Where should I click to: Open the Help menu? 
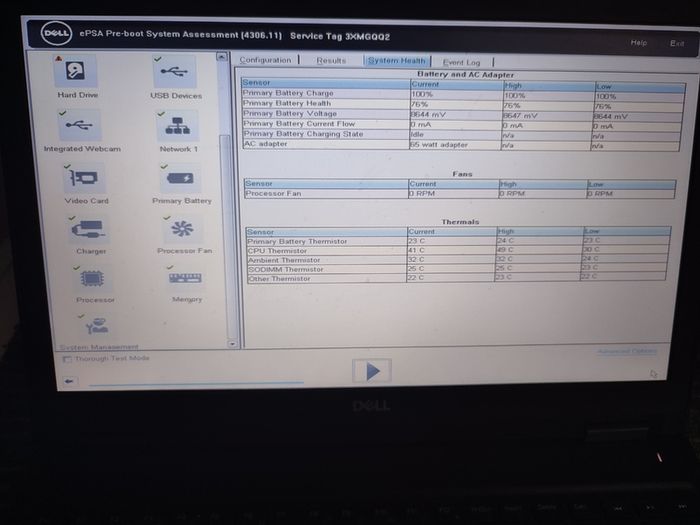[x=638, y=42]
